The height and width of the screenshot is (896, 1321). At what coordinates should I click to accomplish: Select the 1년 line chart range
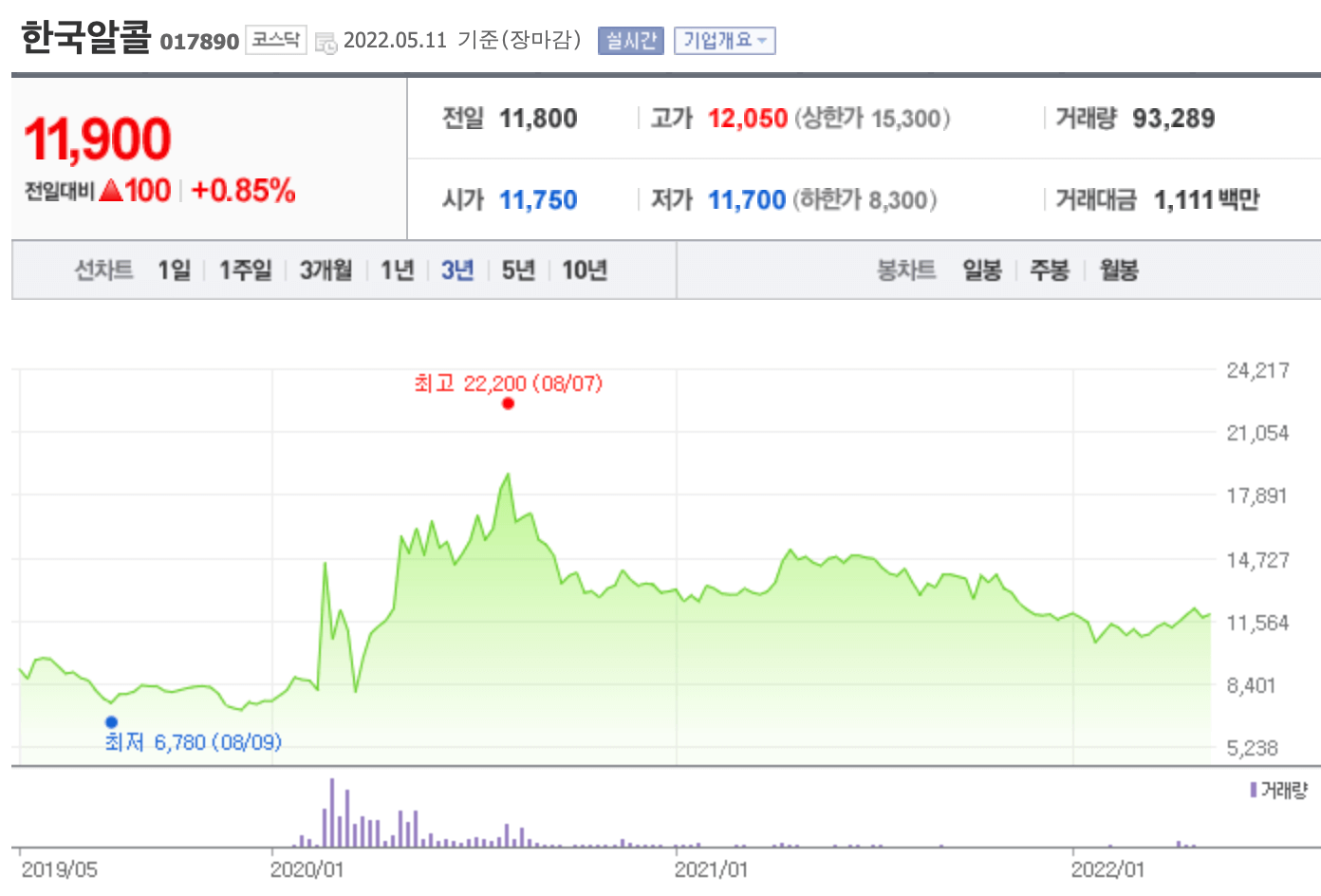click(398, 271)
